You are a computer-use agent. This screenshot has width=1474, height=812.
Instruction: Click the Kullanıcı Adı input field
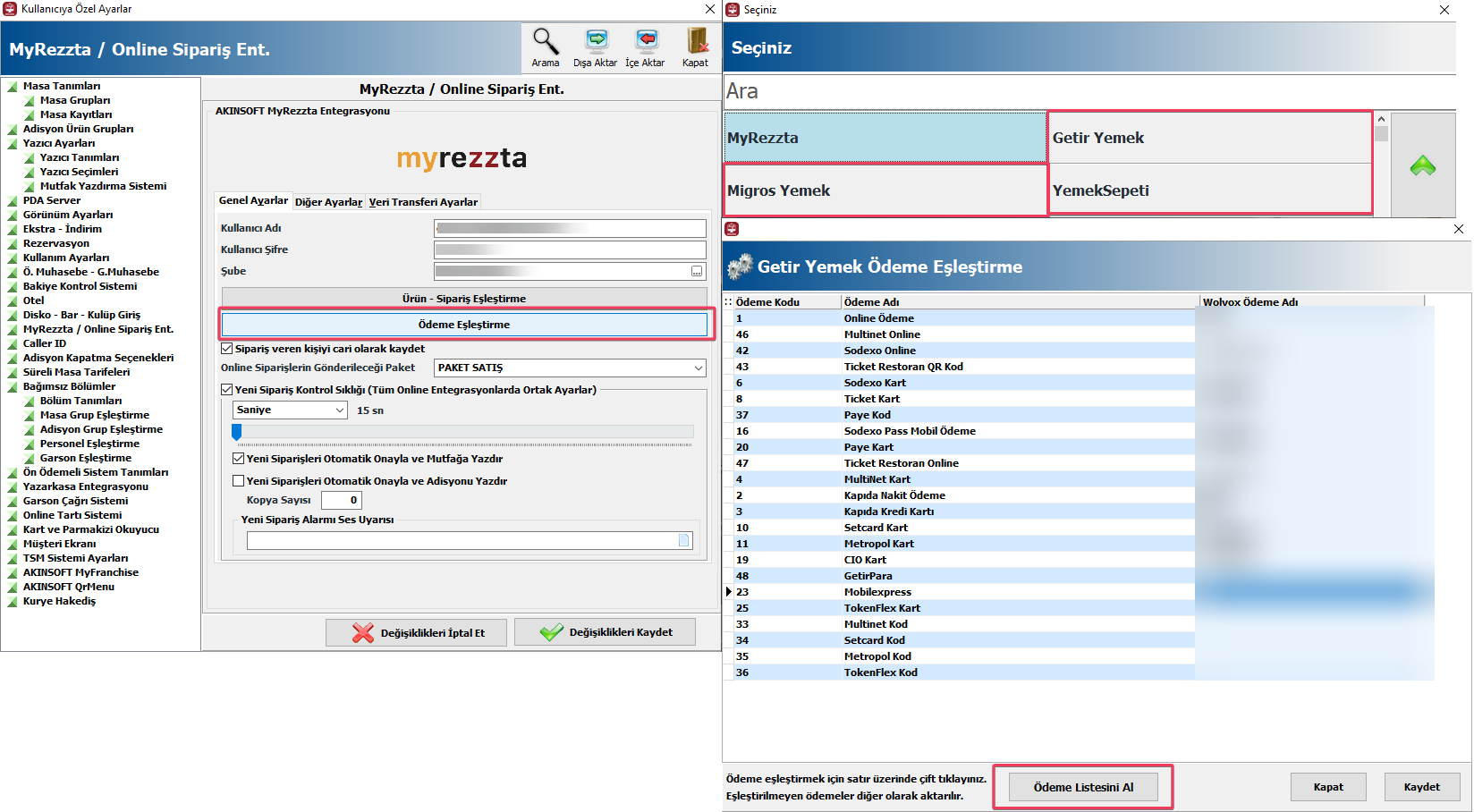click(x=570, y=228)
